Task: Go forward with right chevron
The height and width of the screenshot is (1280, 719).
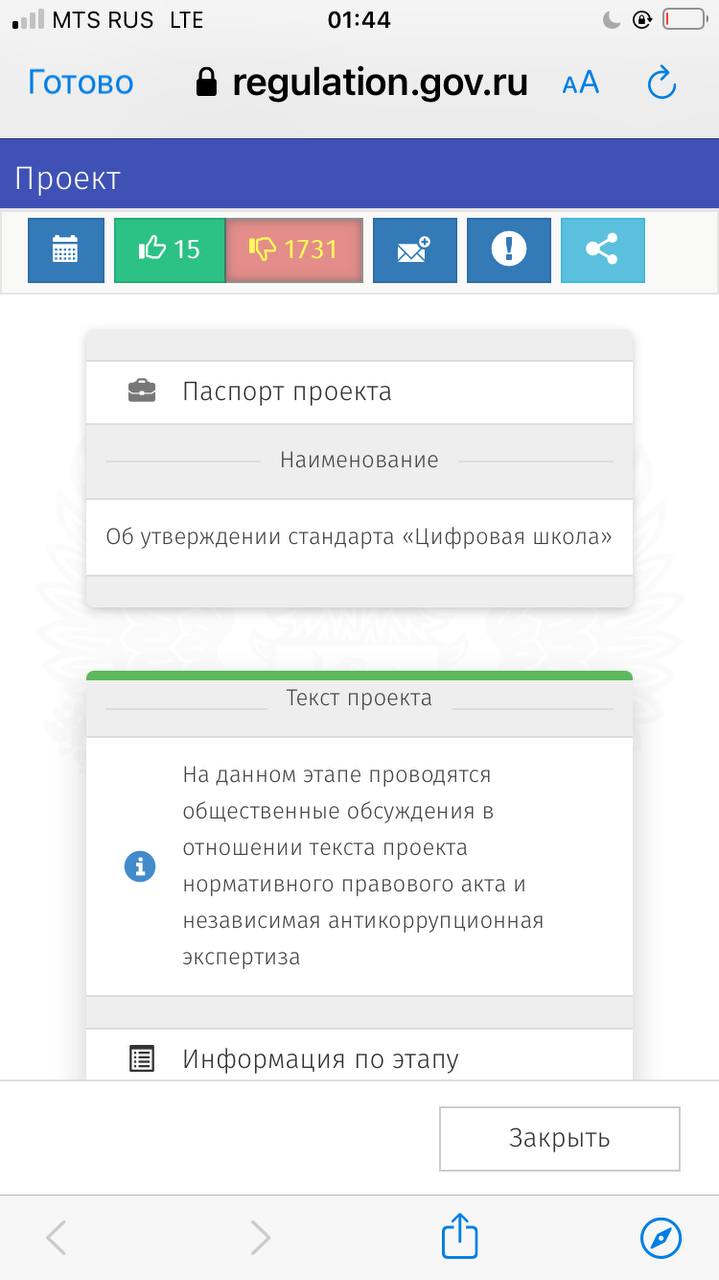Action: (260, 1238)
